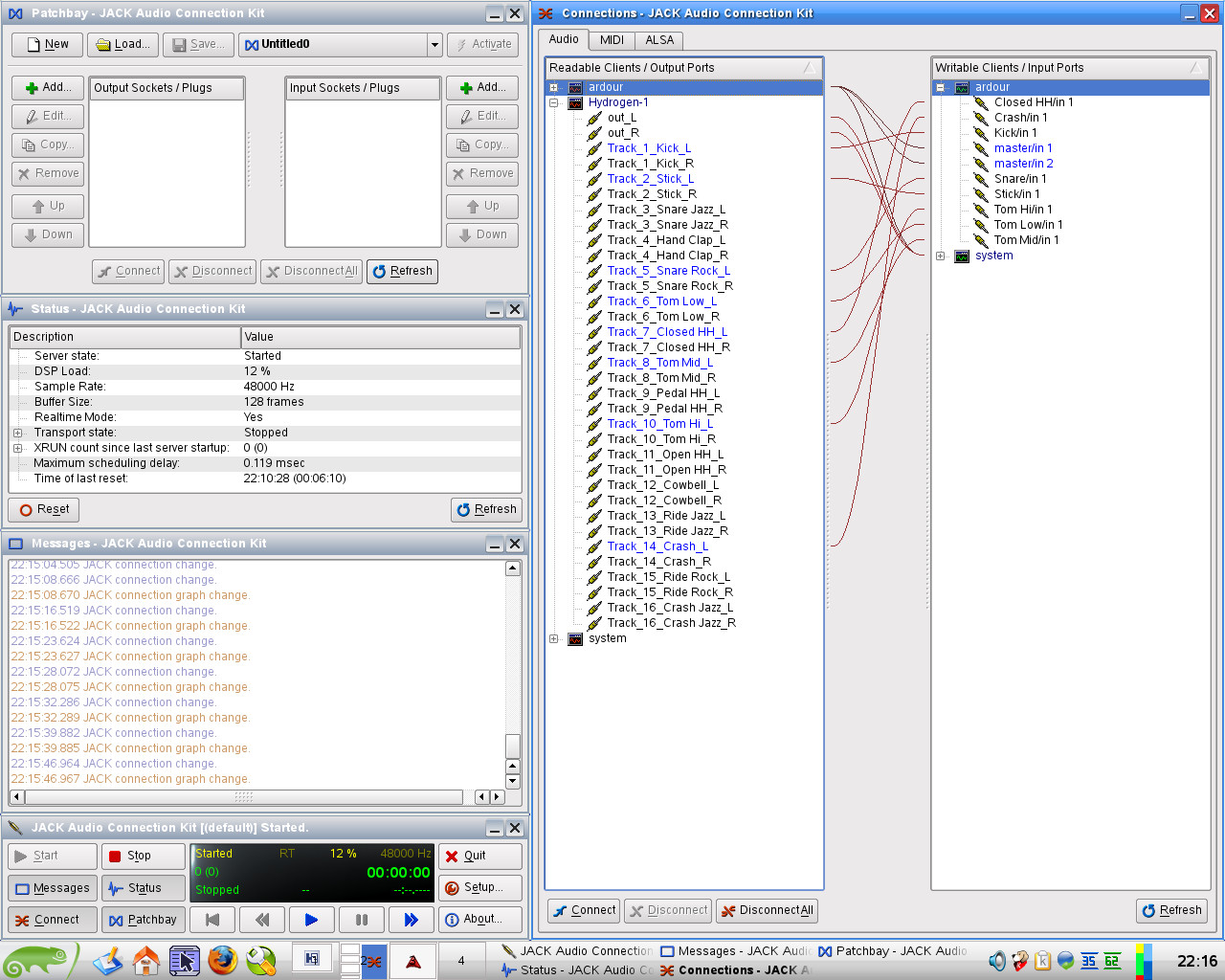Switch to the ALSA tab
1225x980 pixels.
[x=659, y=40]
